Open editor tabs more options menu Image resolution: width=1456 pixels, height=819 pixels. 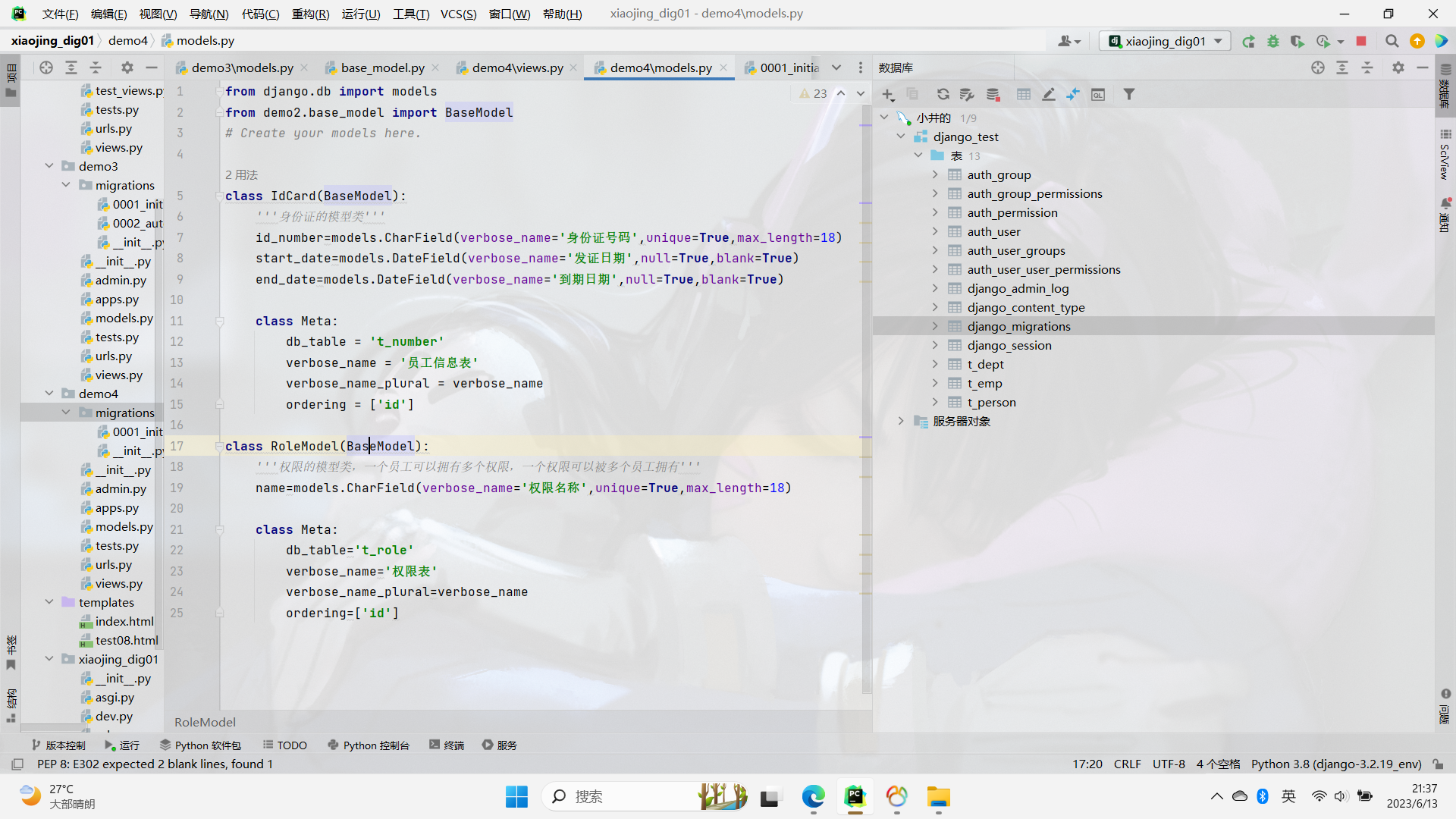[x=860, y=67]
